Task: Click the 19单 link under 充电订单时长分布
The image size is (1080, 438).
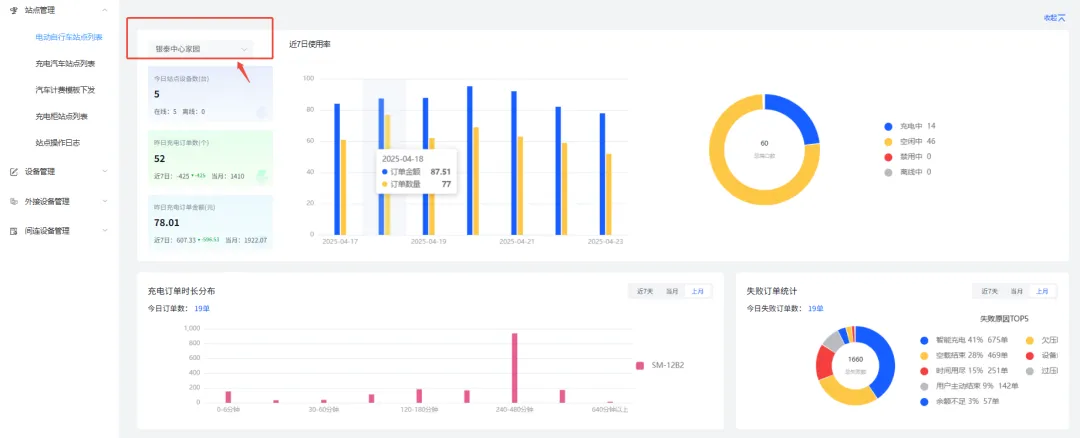Action: click(x=201, y=309)
